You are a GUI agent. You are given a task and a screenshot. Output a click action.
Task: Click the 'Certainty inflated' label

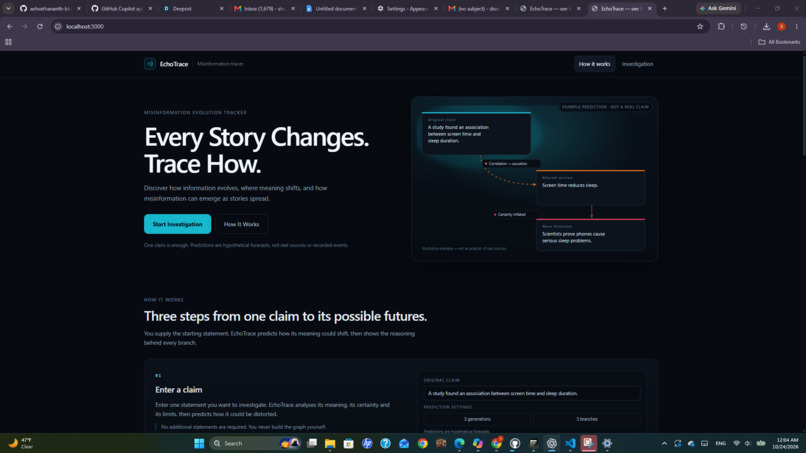[x=515, y=214]
